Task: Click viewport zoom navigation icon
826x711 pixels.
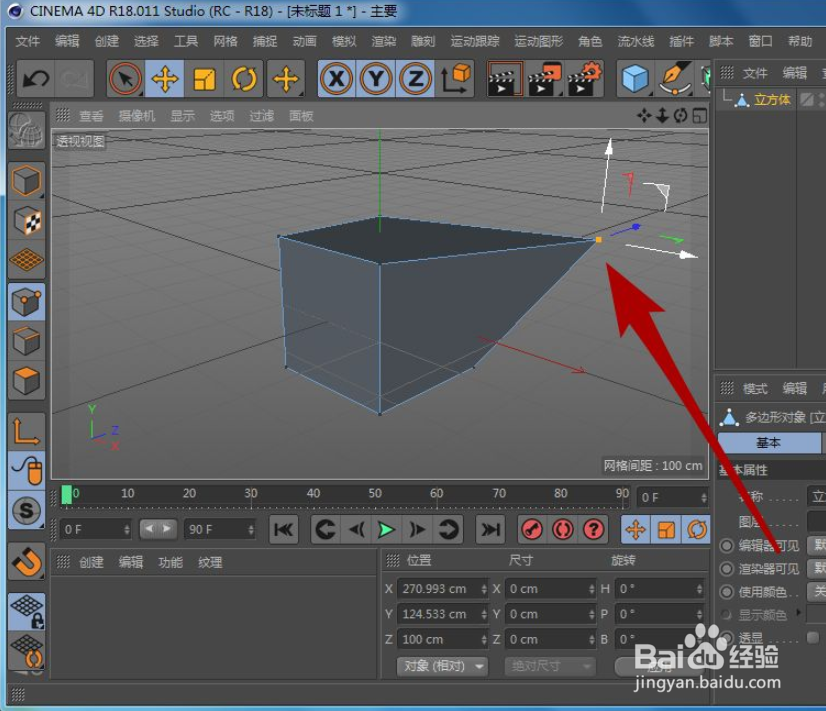Action: (x=663, y=115)
